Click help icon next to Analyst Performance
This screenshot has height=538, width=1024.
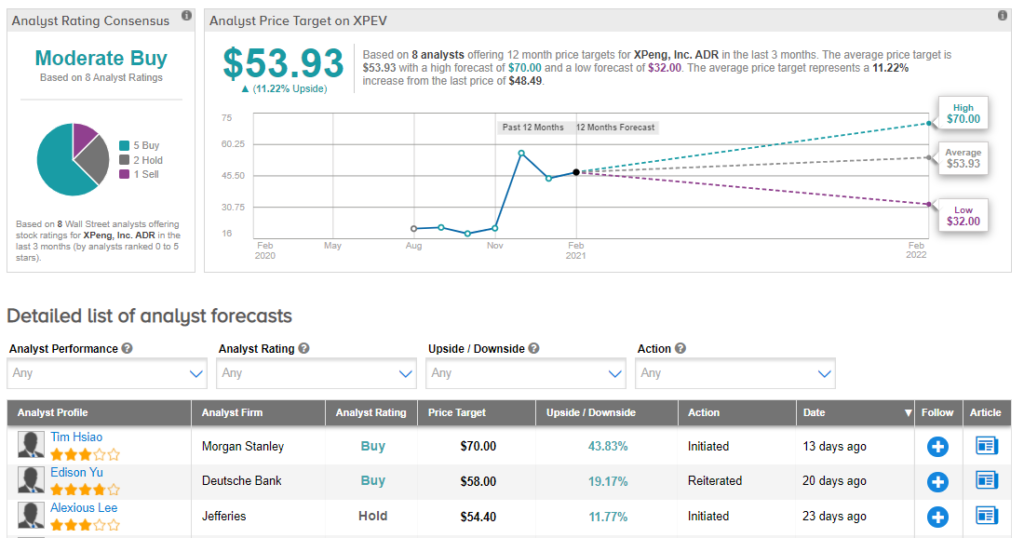tap(128, 349)
